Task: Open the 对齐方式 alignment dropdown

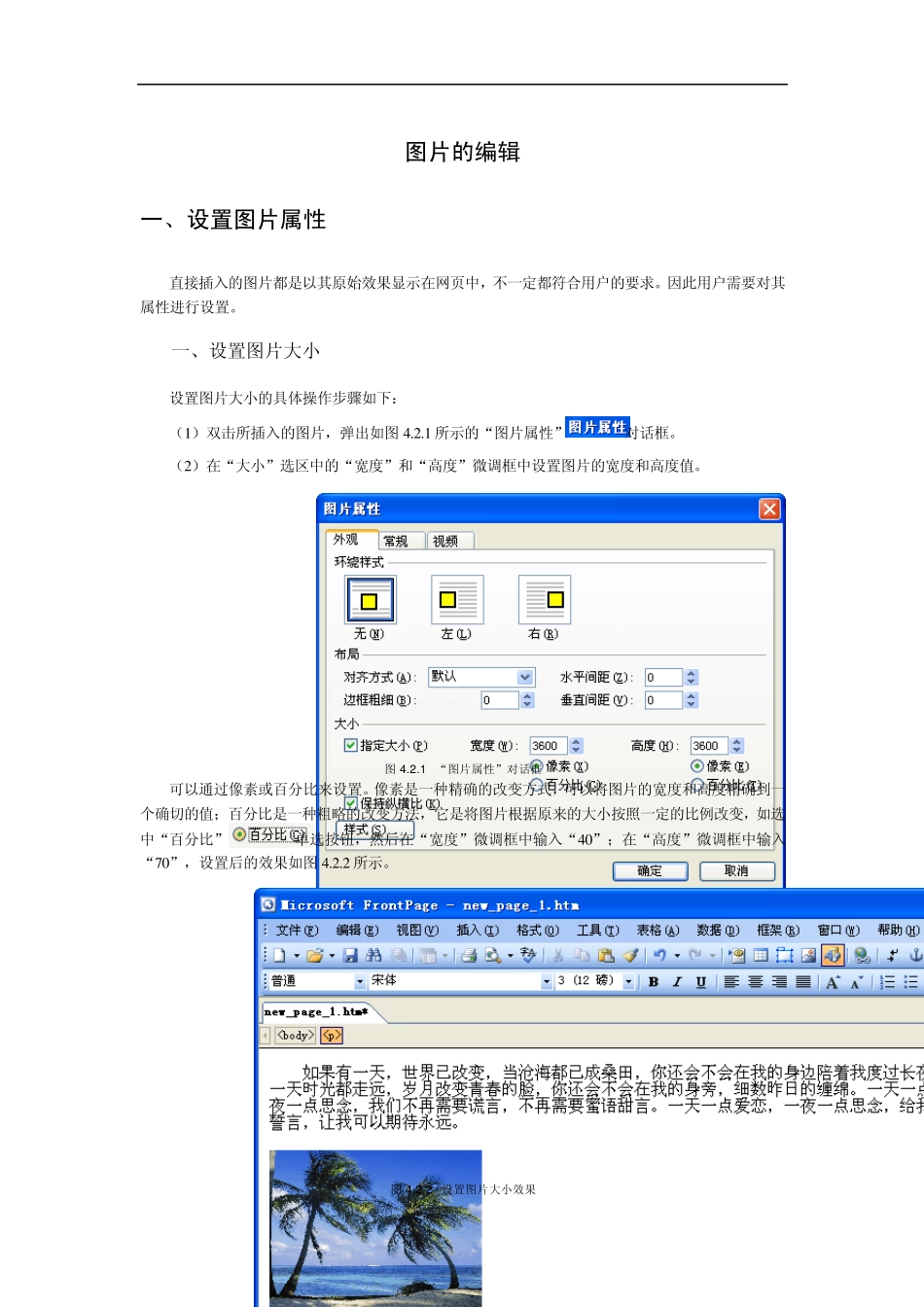Action: (x=525, y=677)
